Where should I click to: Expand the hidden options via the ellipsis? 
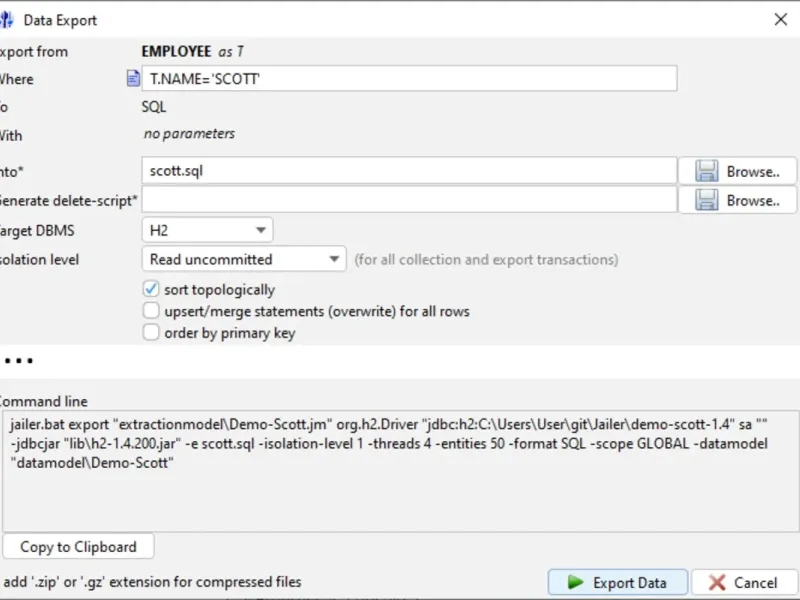(x=18, y=360)
